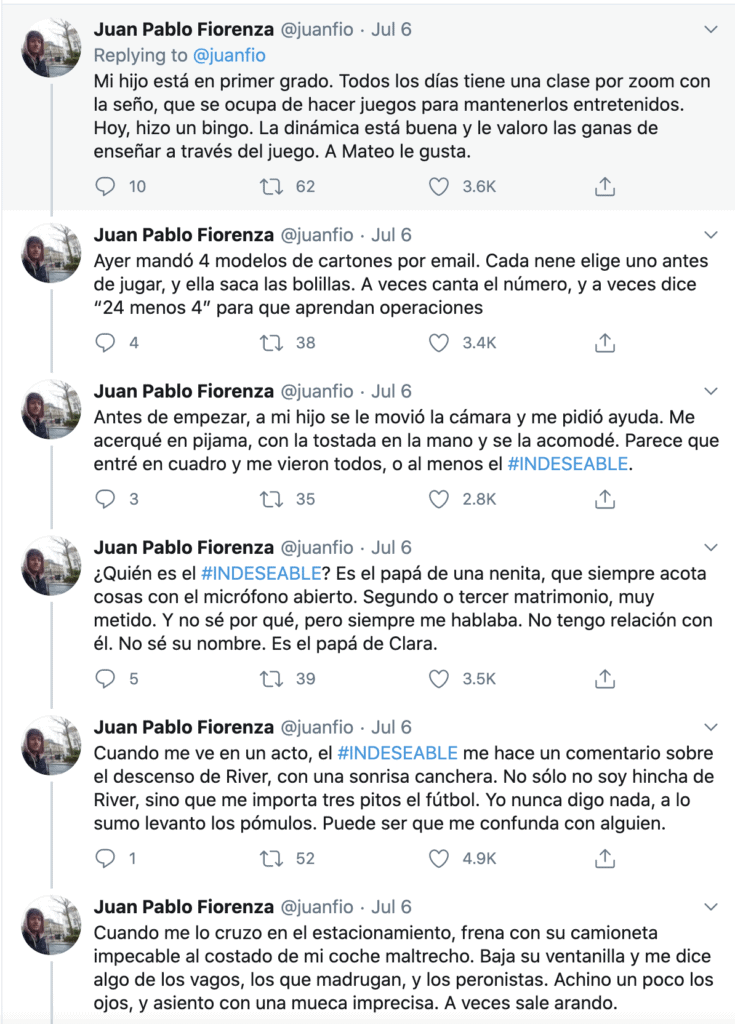Share the tweet about the pijama and tostada
Viewport: 735px width, 1024px height.
604,498
